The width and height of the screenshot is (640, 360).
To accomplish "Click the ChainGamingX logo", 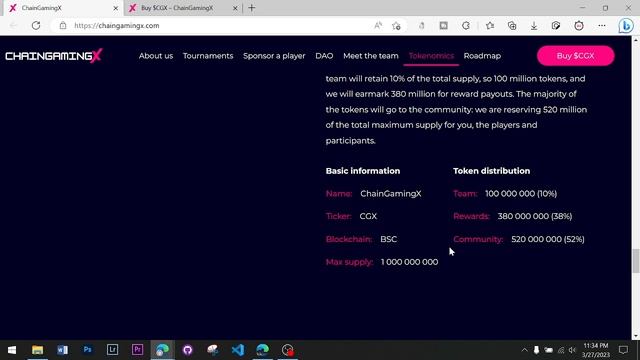I will click(x=53, y=56).
